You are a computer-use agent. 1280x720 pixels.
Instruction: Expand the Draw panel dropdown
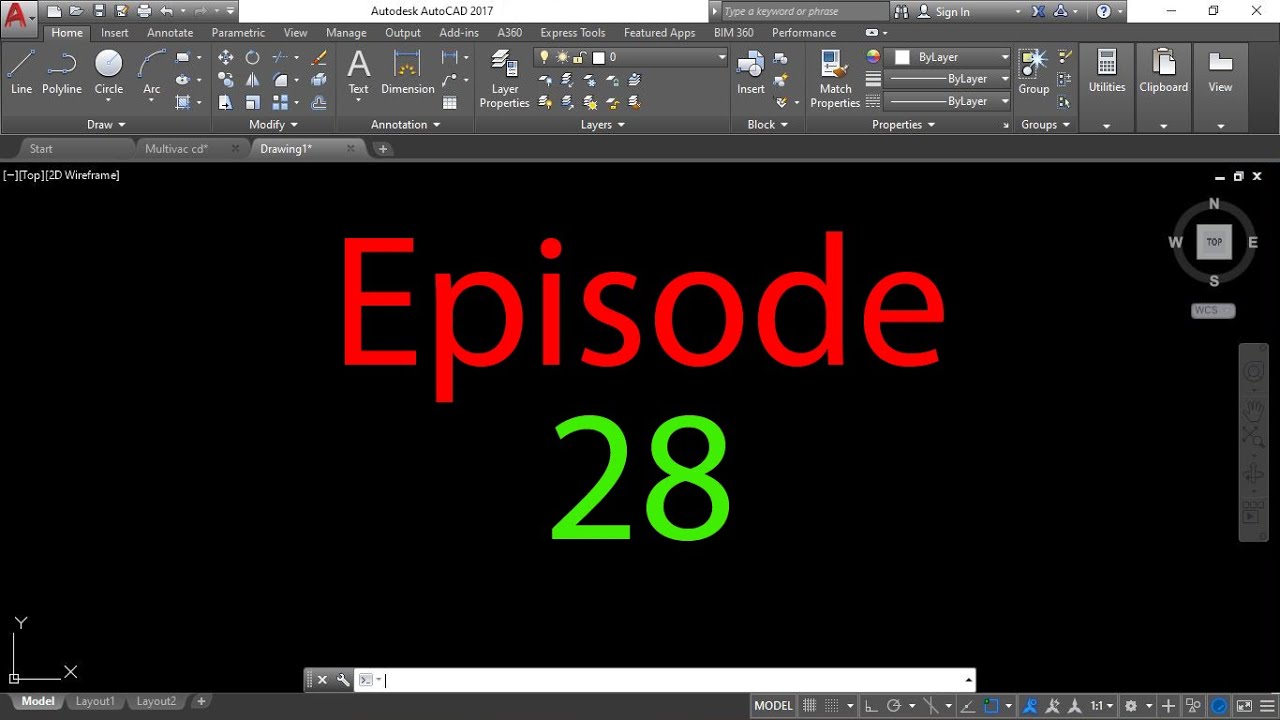click(106, 125)
